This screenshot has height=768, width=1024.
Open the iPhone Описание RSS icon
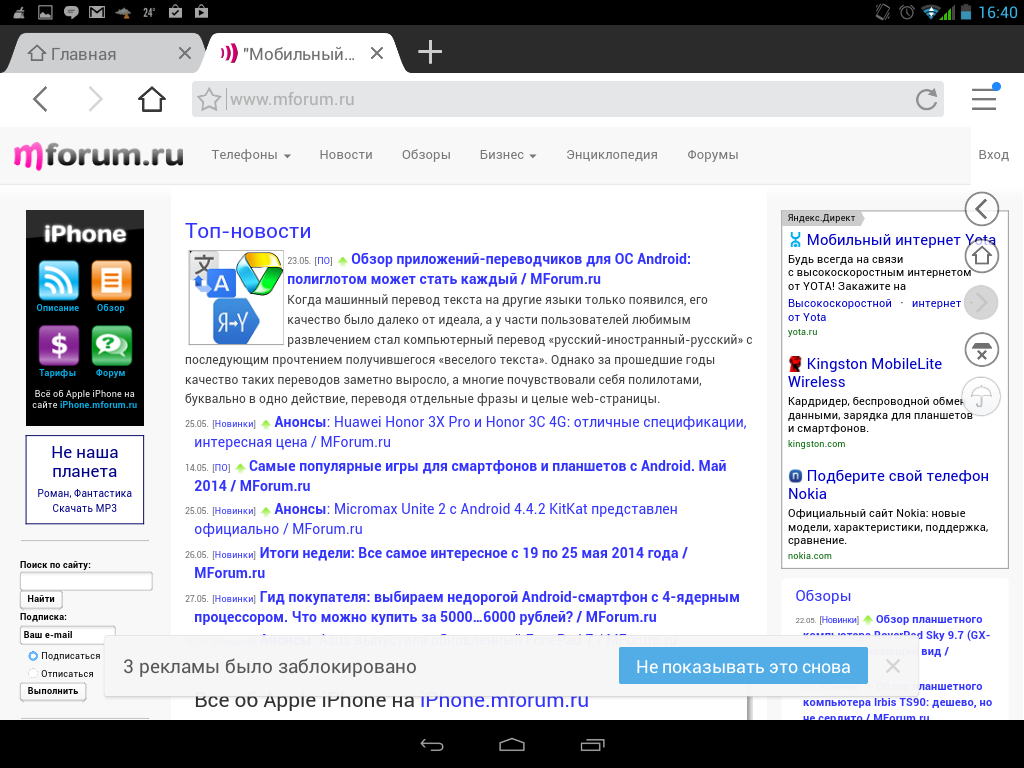[58, 280]
